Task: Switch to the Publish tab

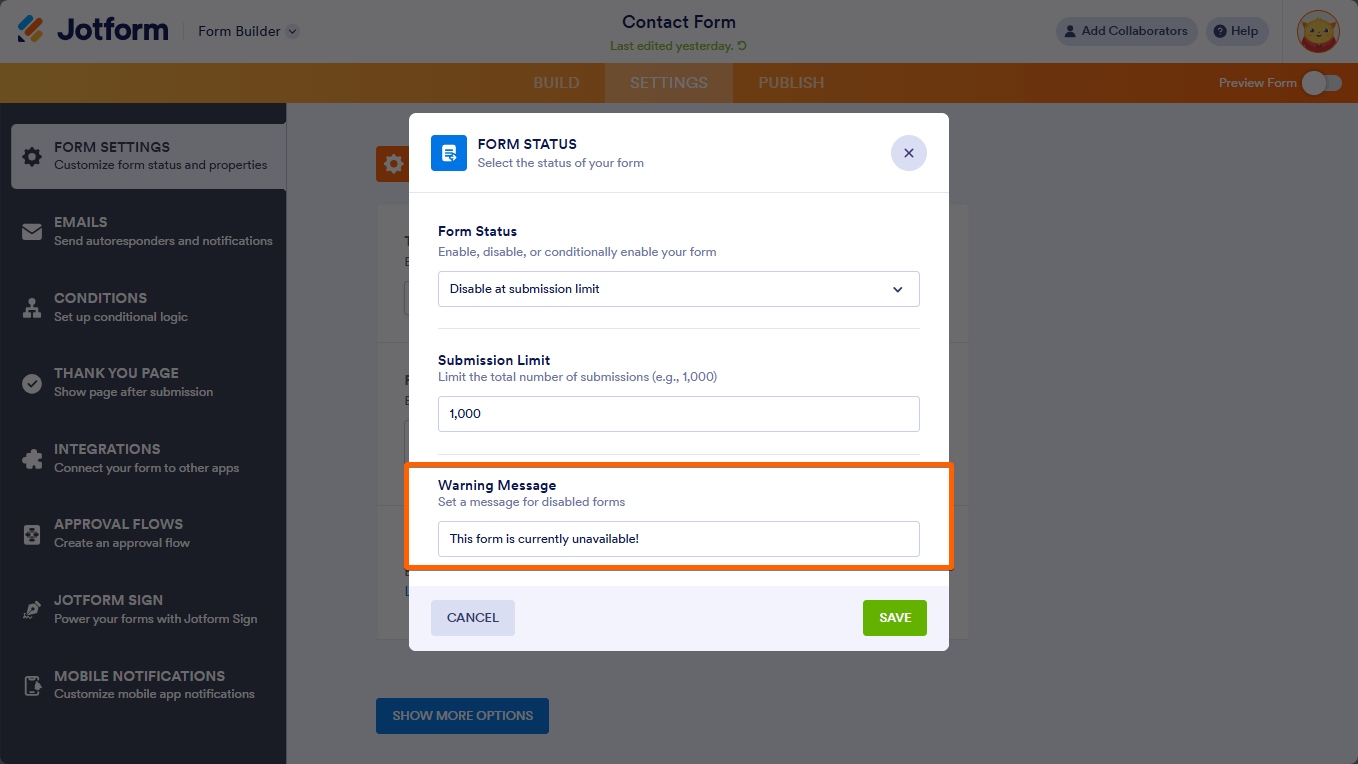Action: [x=791, y=83]
